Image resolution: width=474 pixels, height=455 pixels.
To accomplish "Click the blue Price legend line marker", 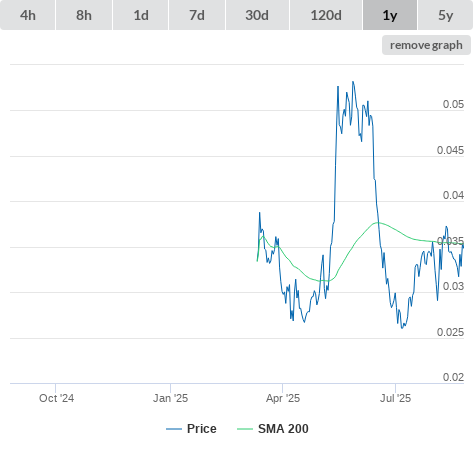I will click(x=174, y=429).
